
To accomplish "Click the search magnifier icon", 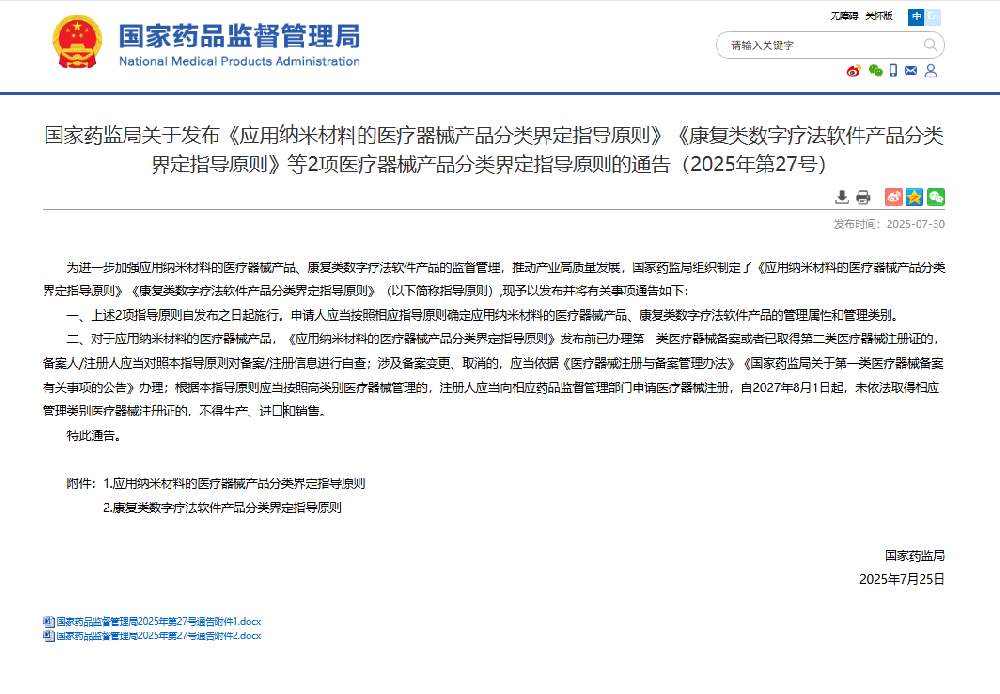I will pyautogui.click(x=930, y=45).
